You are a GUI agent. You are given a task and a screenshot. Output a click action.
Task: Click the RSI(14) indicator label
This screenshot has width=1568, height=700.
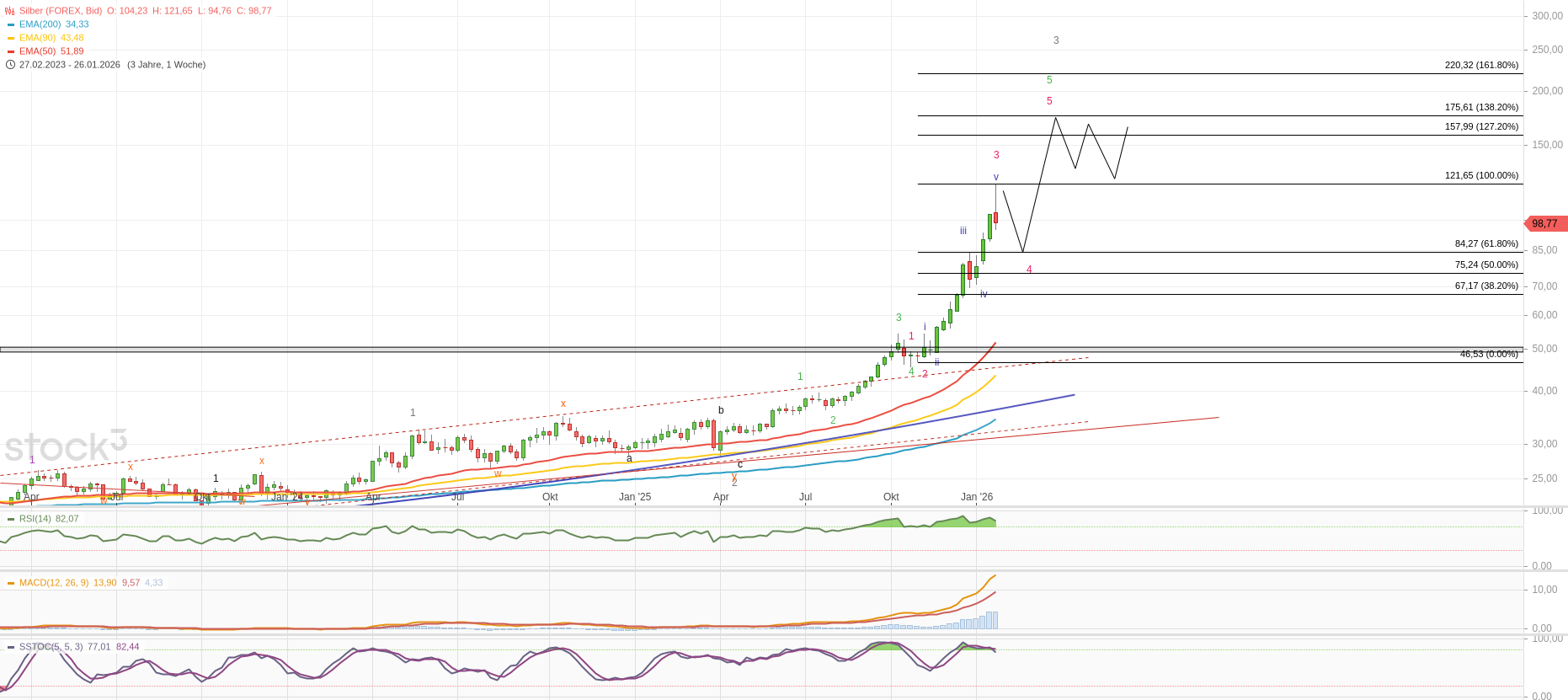35,519
